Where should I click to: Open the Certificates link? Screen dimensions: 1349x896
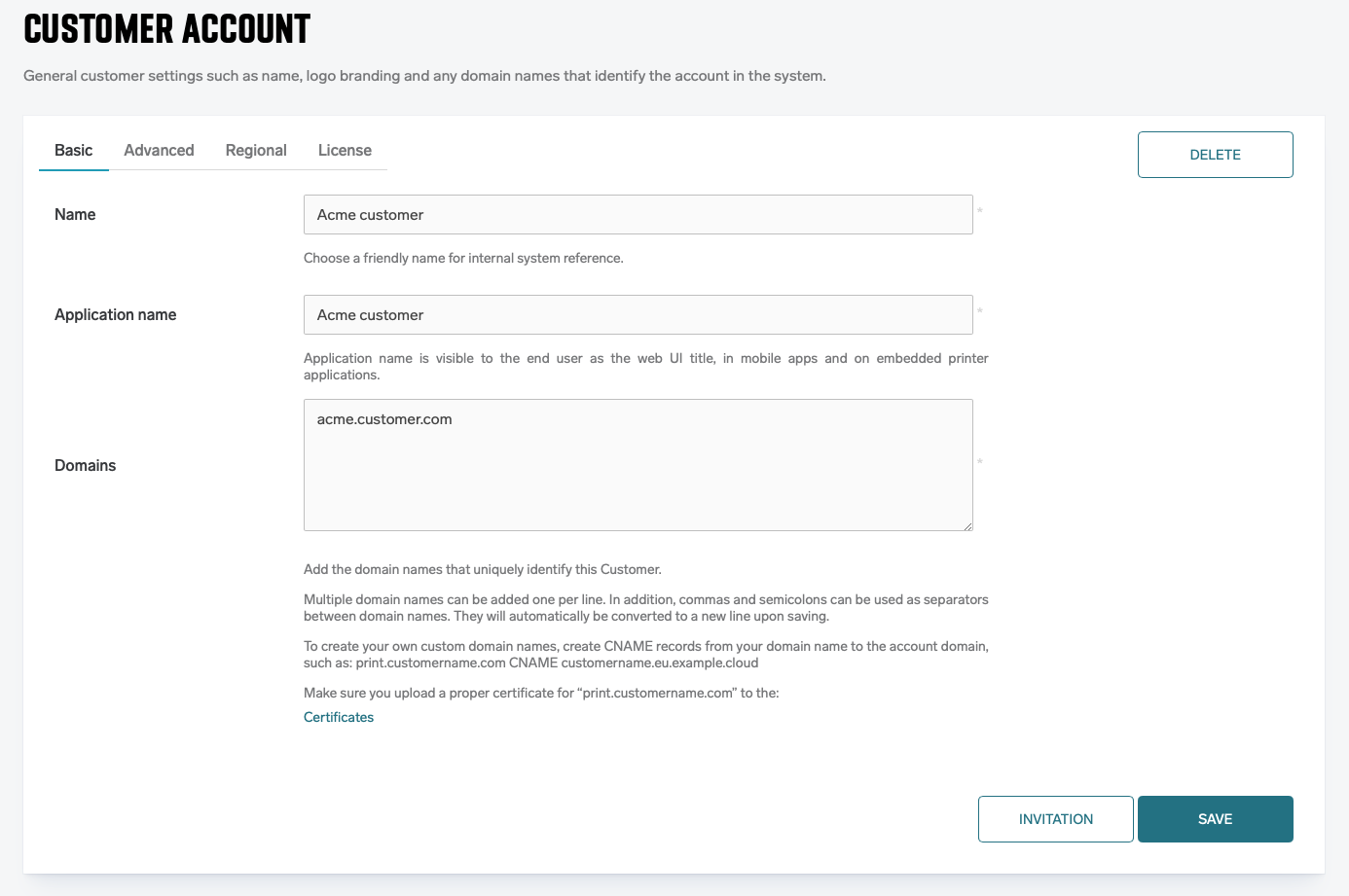click(x=339, y=717)
